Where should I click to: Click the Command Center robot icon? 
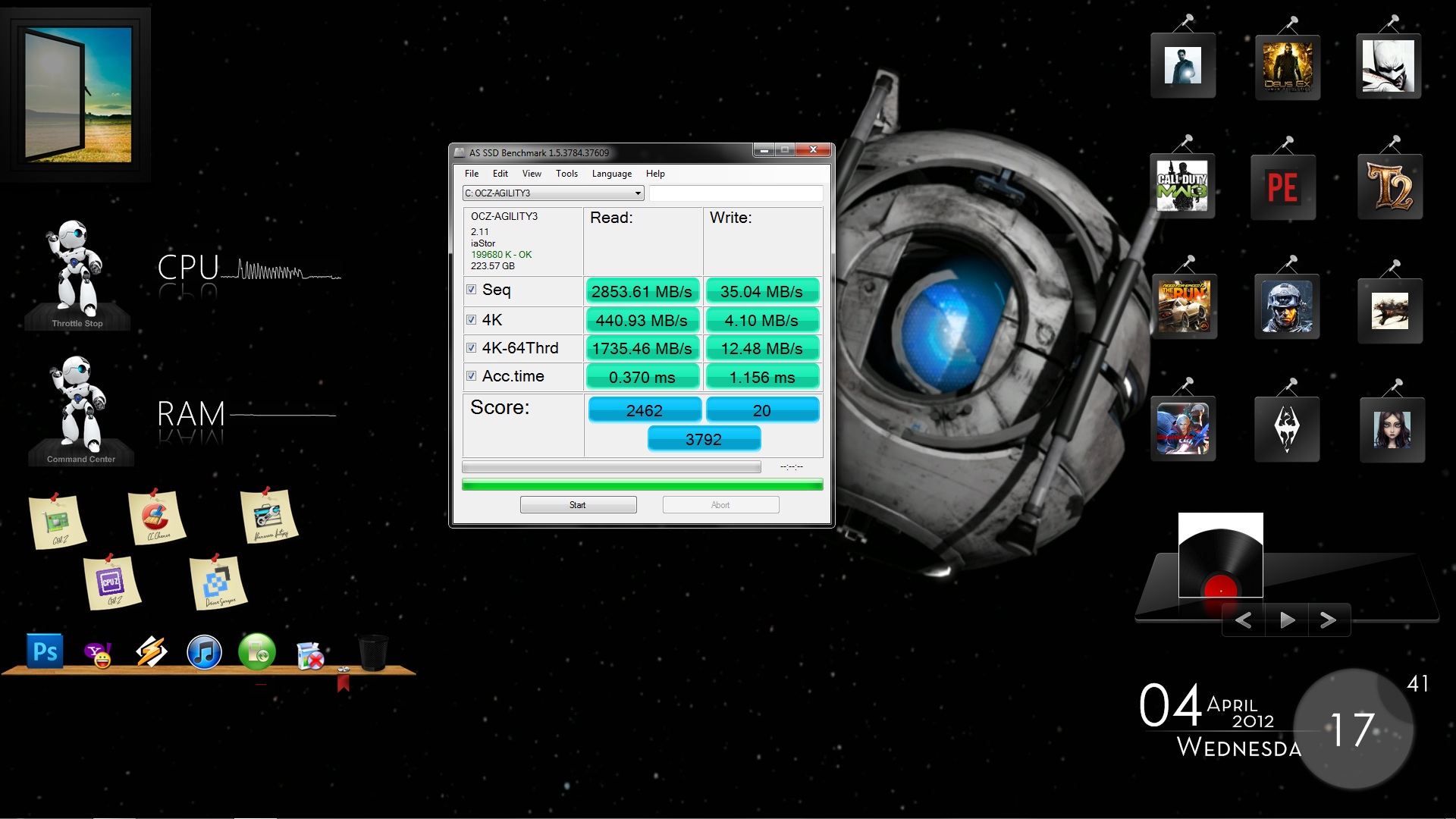(80, 410)
